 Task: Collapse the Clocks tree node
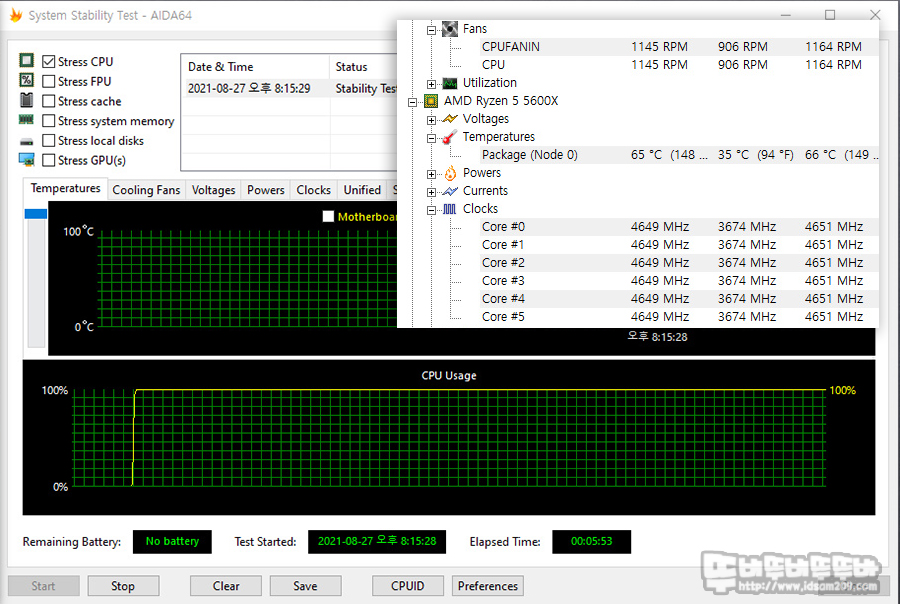point(432,211)
